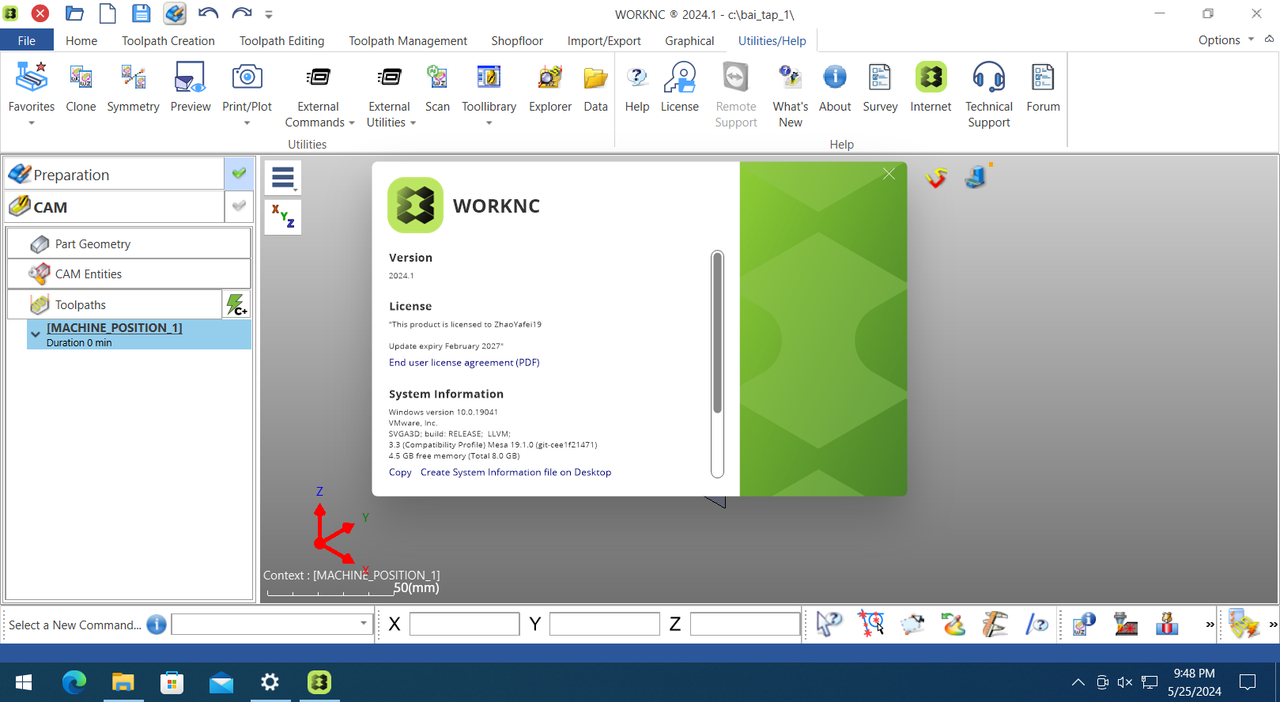Switch to the Import/Export tab
This screenshot has width=1280, height=702.
pyautogui.click(x=604, y=41)
